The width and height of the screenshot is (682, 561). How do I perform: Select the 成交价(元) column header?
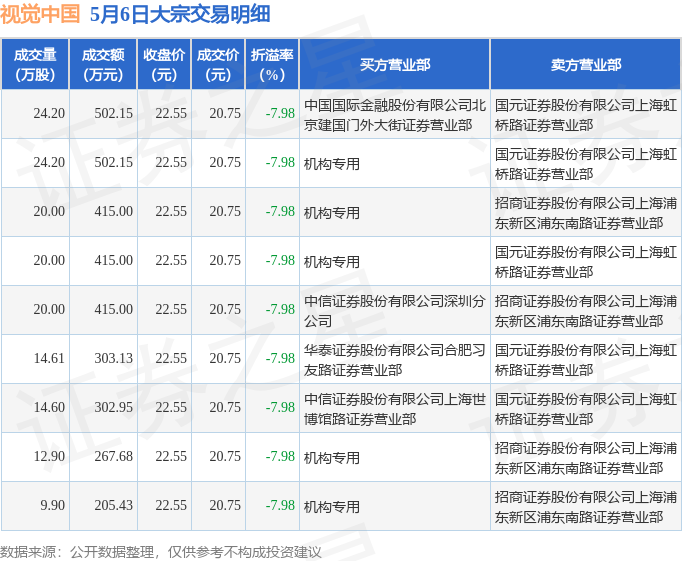point(218,64)
